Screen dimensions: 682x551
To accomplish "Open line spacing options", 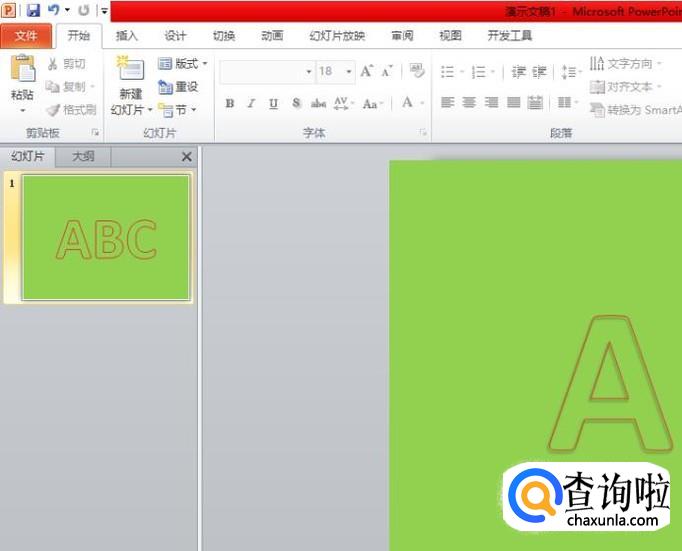I will 570,71.
